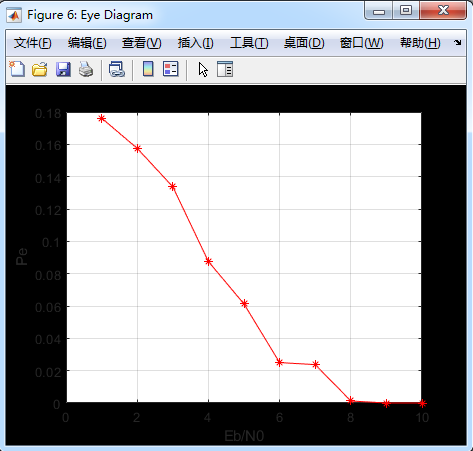Screen dimensions: 473x451
Task: Open file with the folder icon
Action: pos(40,69)
